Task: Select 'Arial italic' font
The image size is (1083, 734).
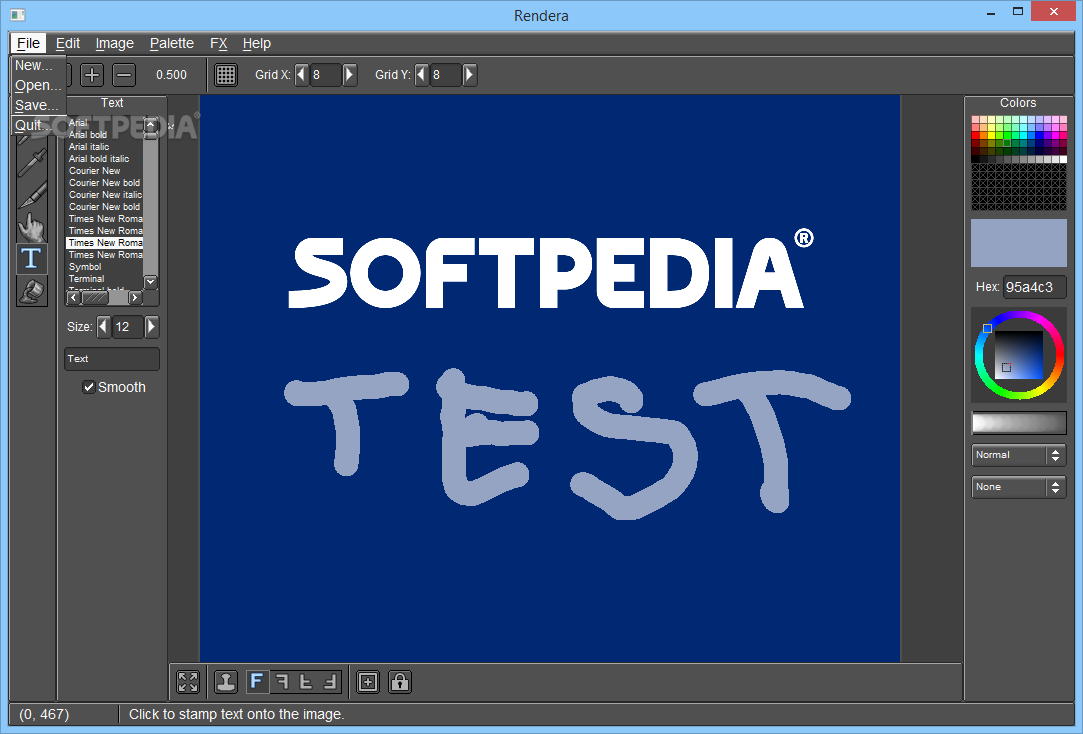Action: coord(104,146)
